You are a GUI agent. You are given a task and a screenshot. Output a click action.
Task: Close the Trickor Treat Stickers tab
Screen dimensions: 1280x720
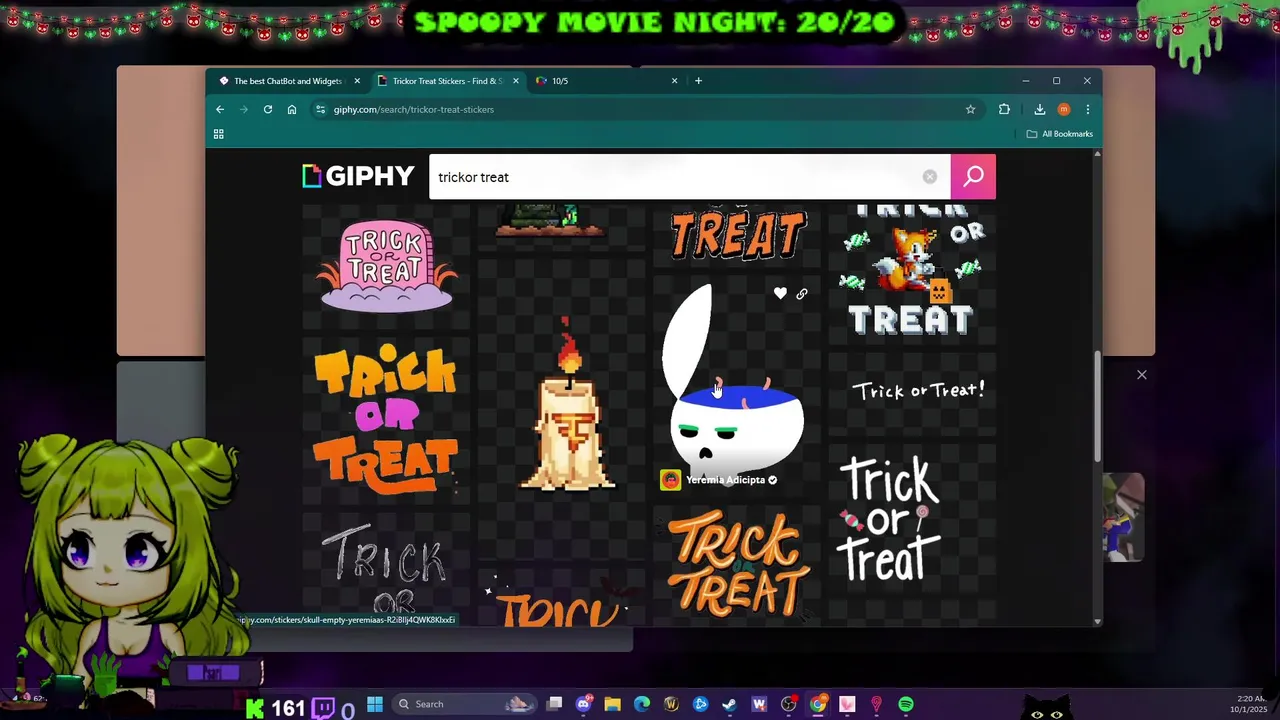point(516,81)
